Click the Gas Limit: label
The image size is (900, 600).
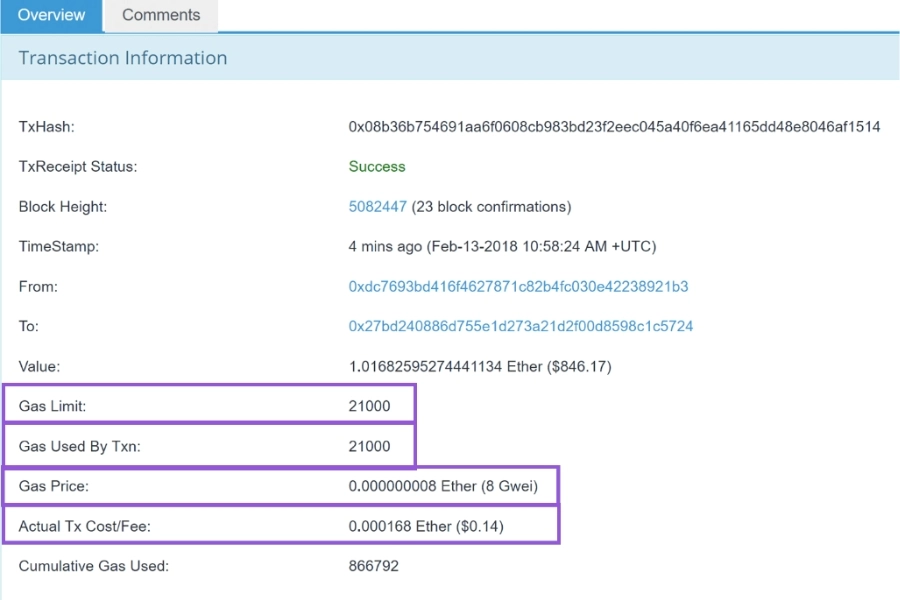[x=52, y=406]
